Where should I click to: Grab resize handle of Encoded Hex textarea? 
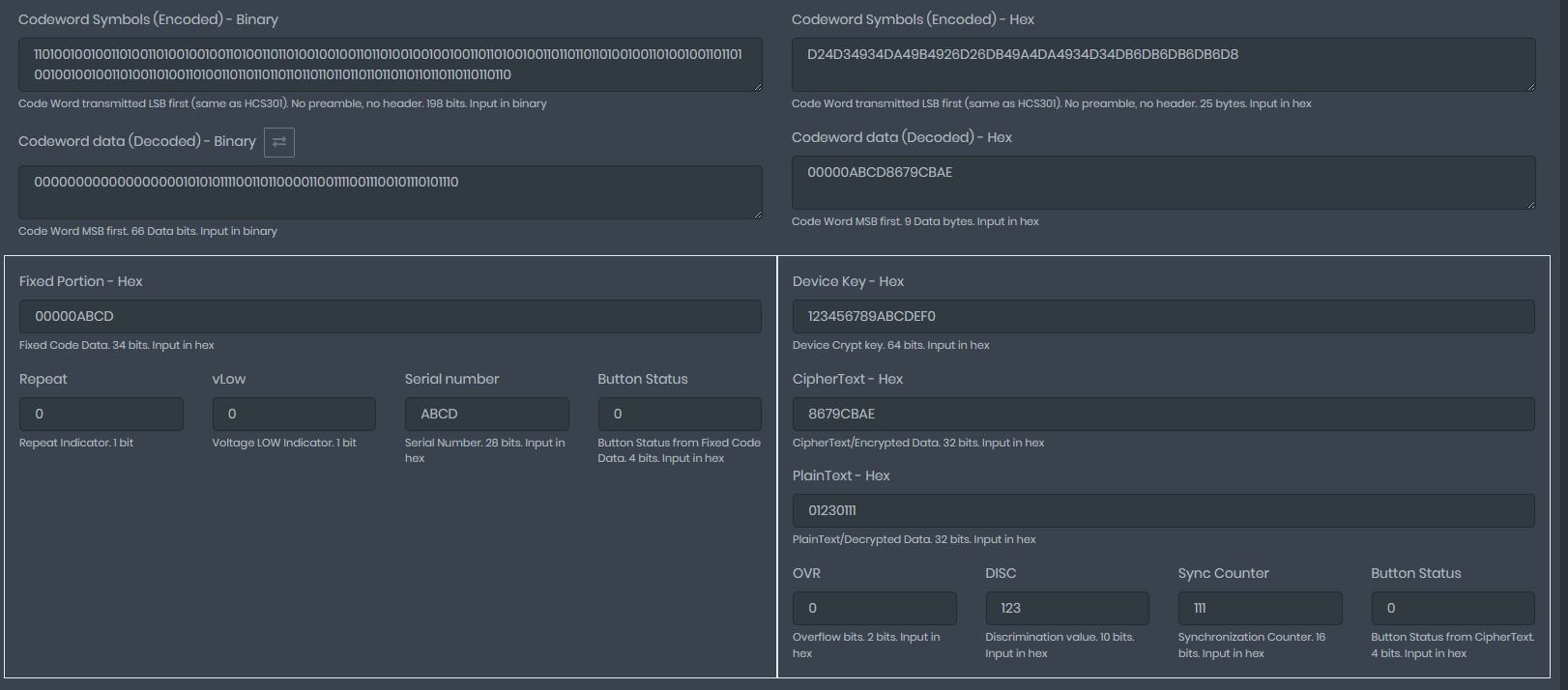point(1530,87)
